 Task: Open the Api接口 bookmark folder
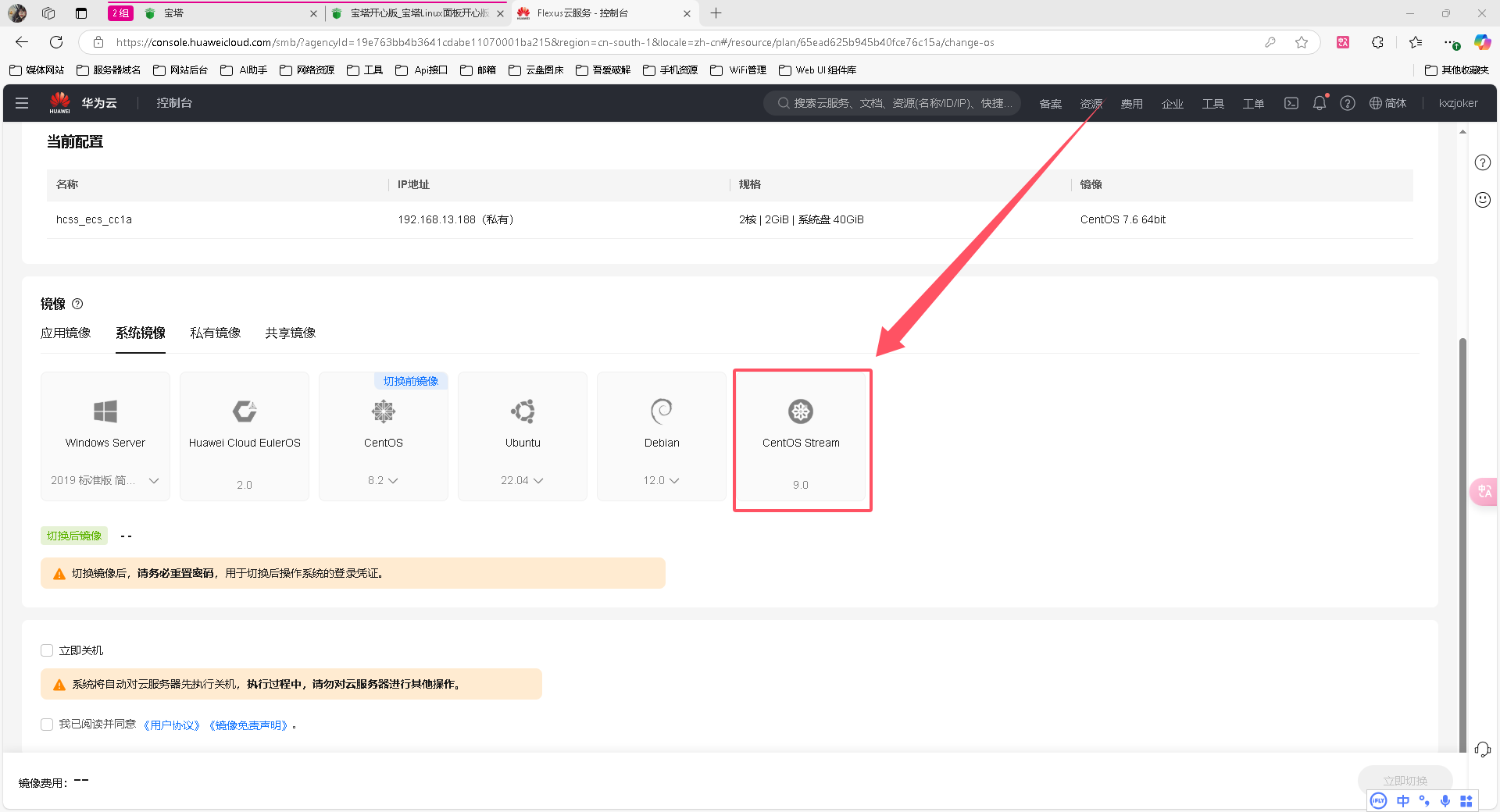(422, 69)
